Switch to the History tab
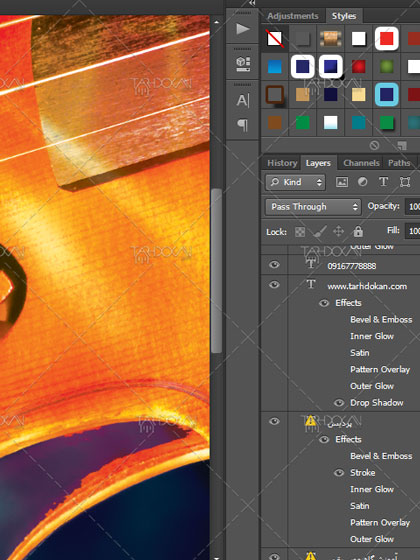Screen dimensions: 420x560 282,163
